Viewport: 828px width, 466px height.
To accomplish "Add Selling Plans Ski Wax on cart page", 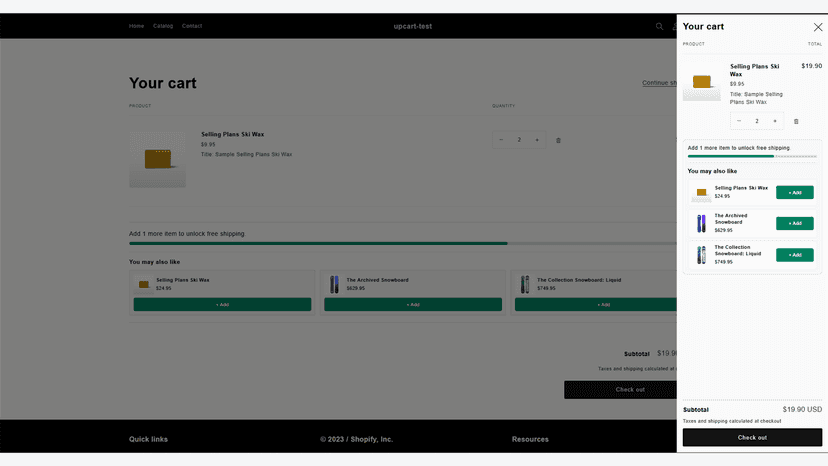I will [222, 304].
